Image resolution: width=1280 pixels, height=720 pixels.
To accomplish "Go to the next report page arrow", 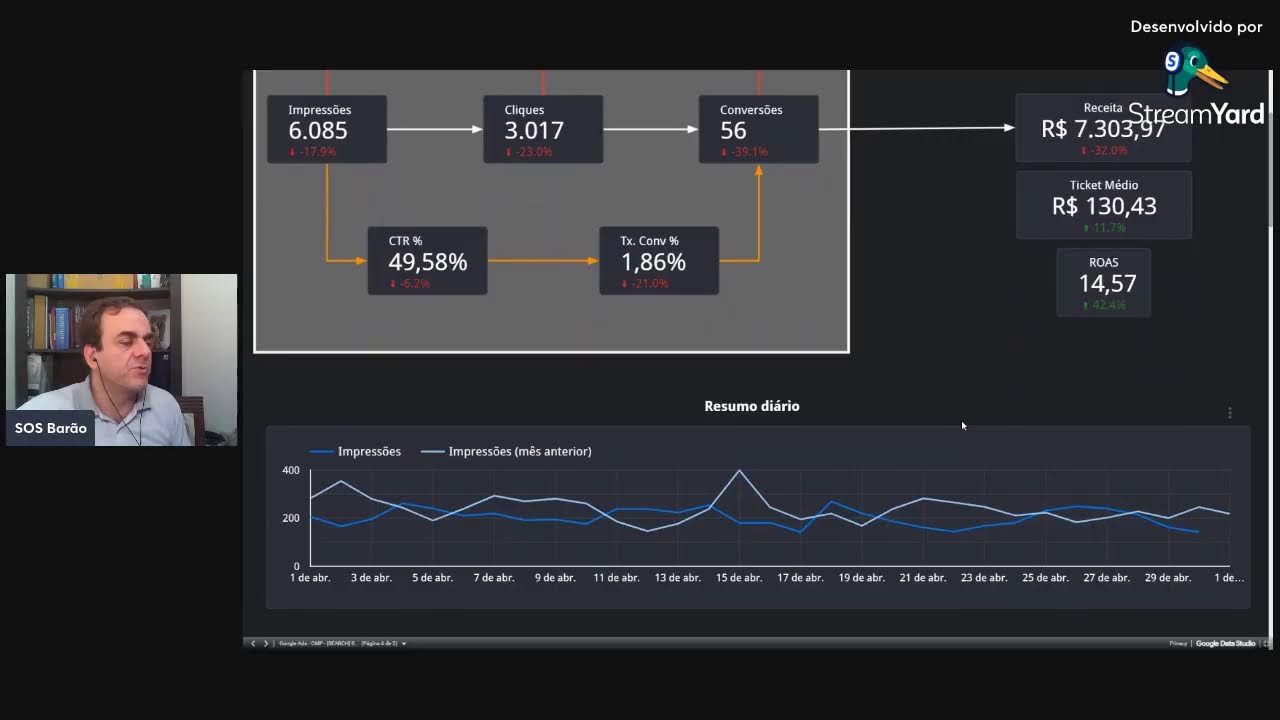I will click(265, 643).
